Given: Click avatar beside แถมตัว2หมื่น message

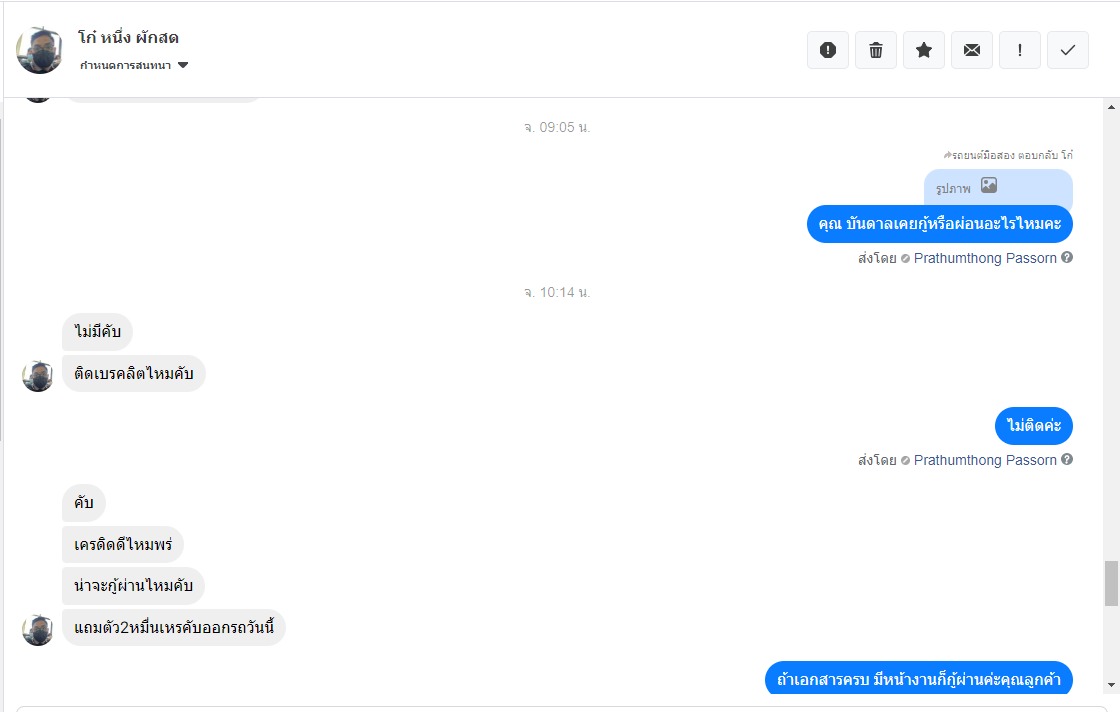Looking at the screenshot, I should pyautogui.click(x=38, y=630).
